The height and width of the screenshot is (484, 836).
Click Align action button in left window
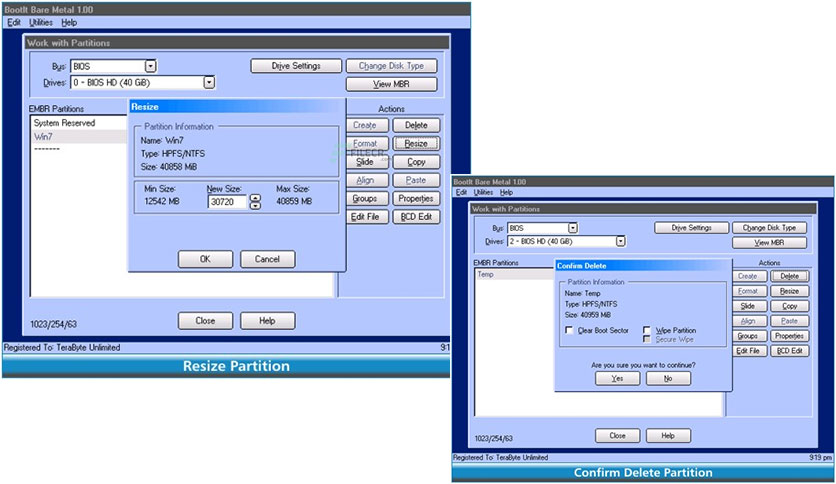pos(367,180)
